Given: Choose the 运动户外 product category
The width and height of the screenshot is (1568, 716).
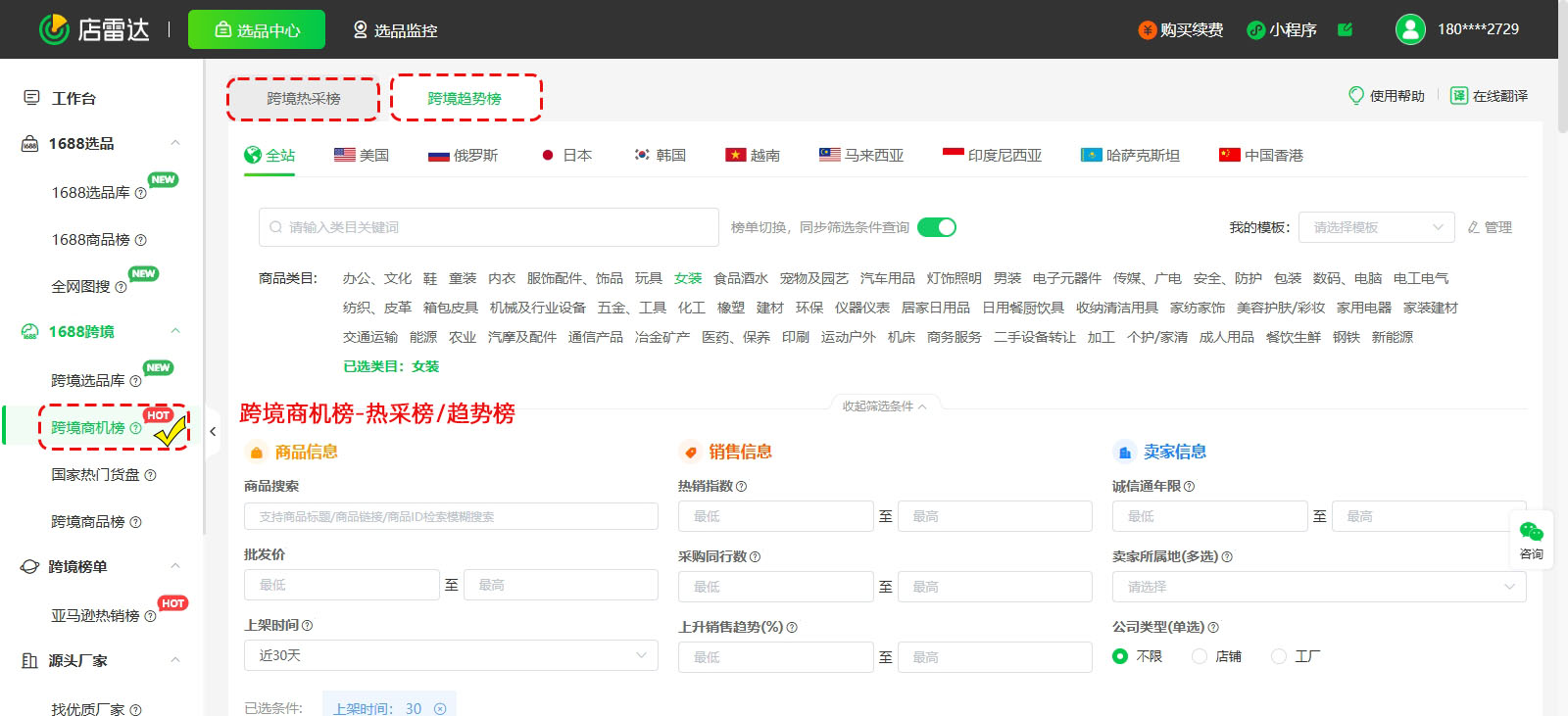Looking at the screenshot, I should pos(849,337).
